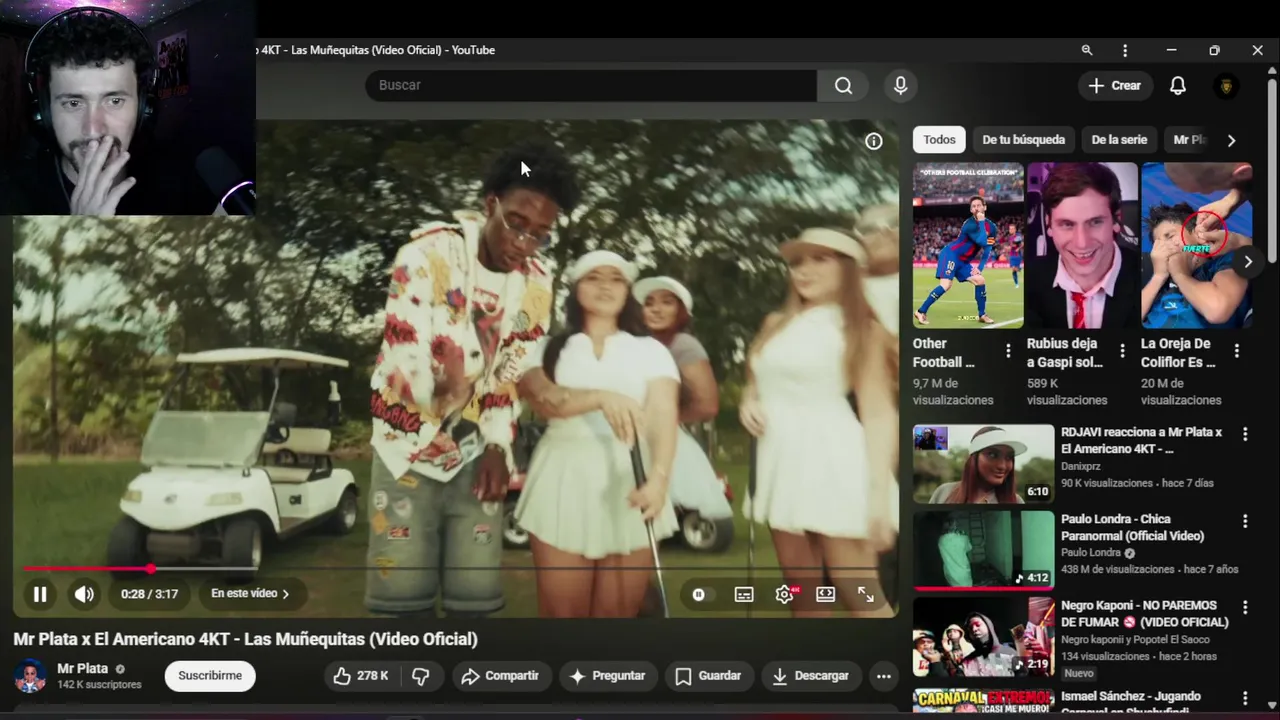The image size is (1280, 720).
Task: Open the notifications bell
Action: pyautogui.click(x=1178, y=85)
